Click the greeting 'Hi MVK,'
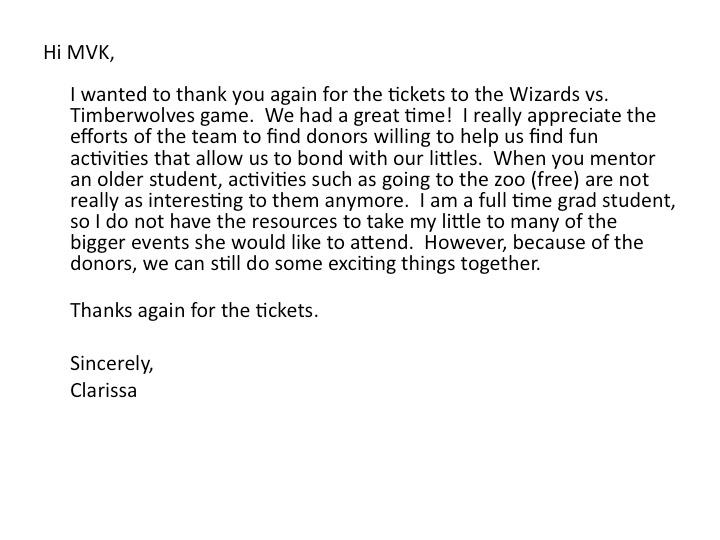Screen dimensions: 720x540 [x=79, y=53]
